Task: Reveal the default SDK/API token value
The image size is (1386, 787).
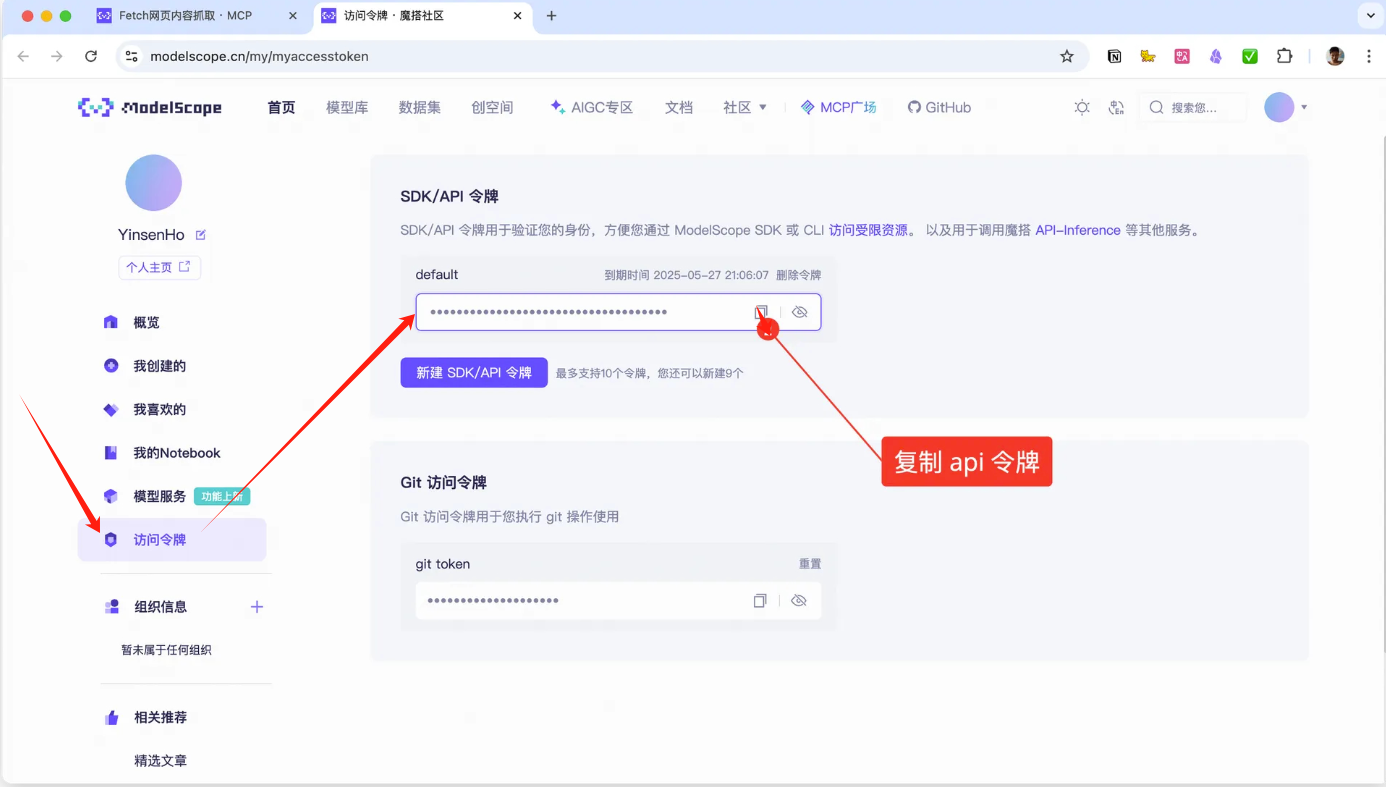Action: (x=799, y=312)
